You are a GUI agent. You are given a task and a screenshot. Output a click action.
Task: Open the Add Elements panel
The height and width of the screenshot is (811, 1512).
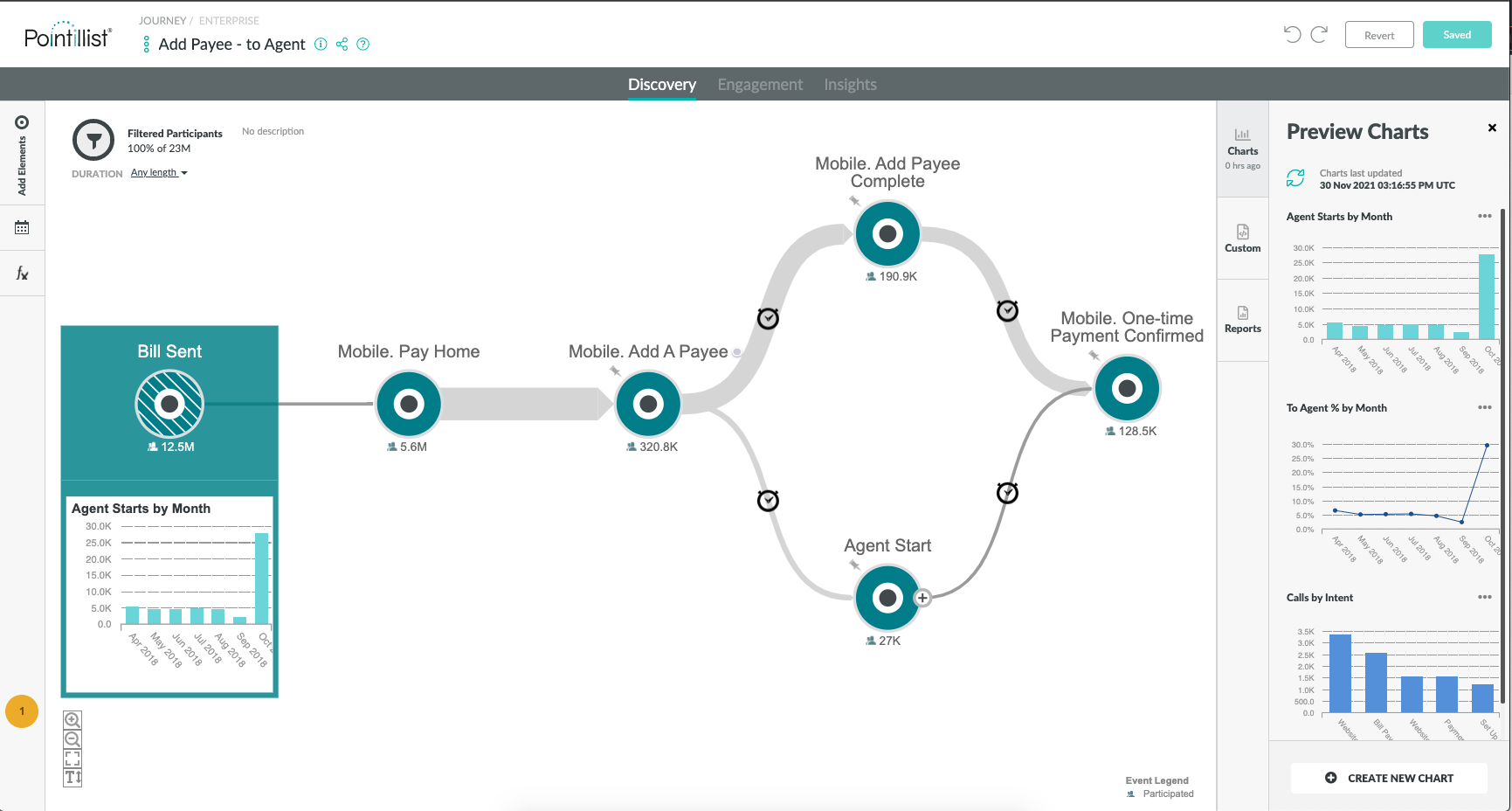click(22, 121)
